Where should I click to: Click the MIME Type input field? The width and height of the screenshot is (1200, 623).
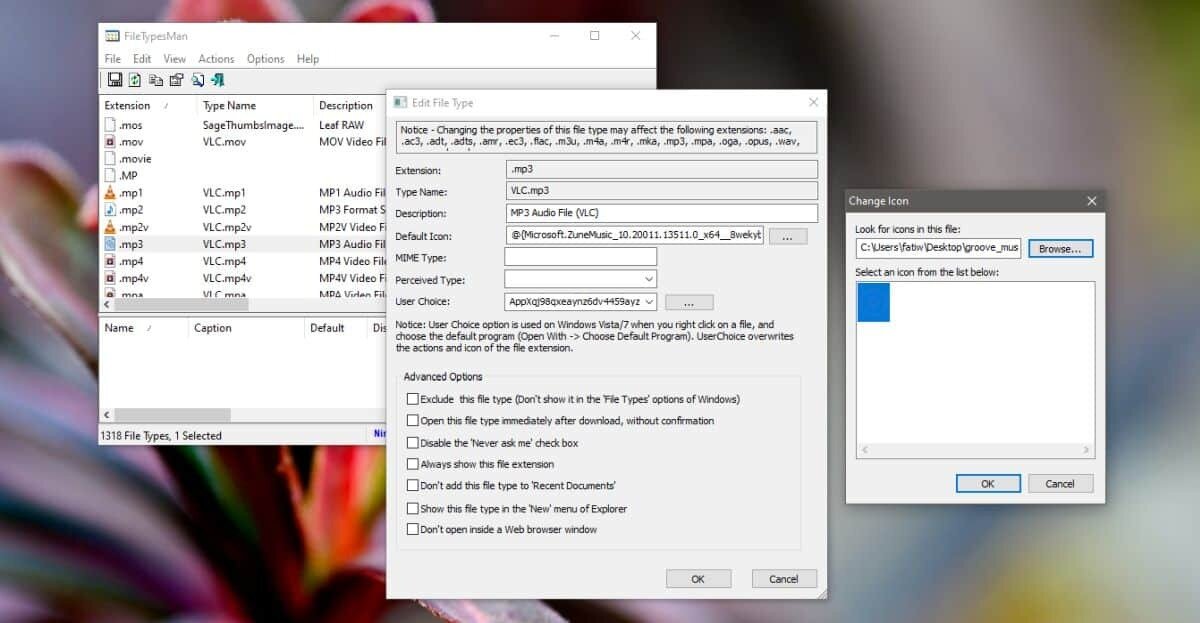(580, 257)
